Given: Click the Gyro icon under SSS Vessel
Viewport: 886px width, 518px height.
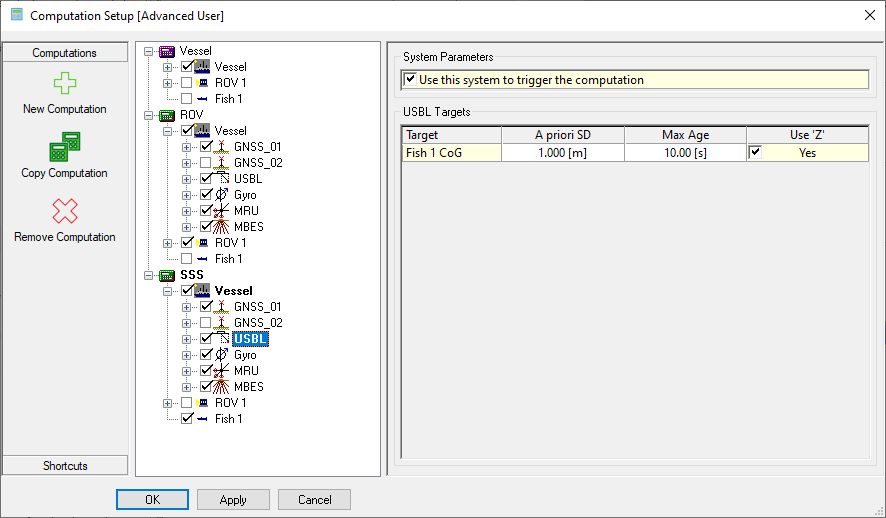Looking at the screenshot, I should tap(222, 355).
